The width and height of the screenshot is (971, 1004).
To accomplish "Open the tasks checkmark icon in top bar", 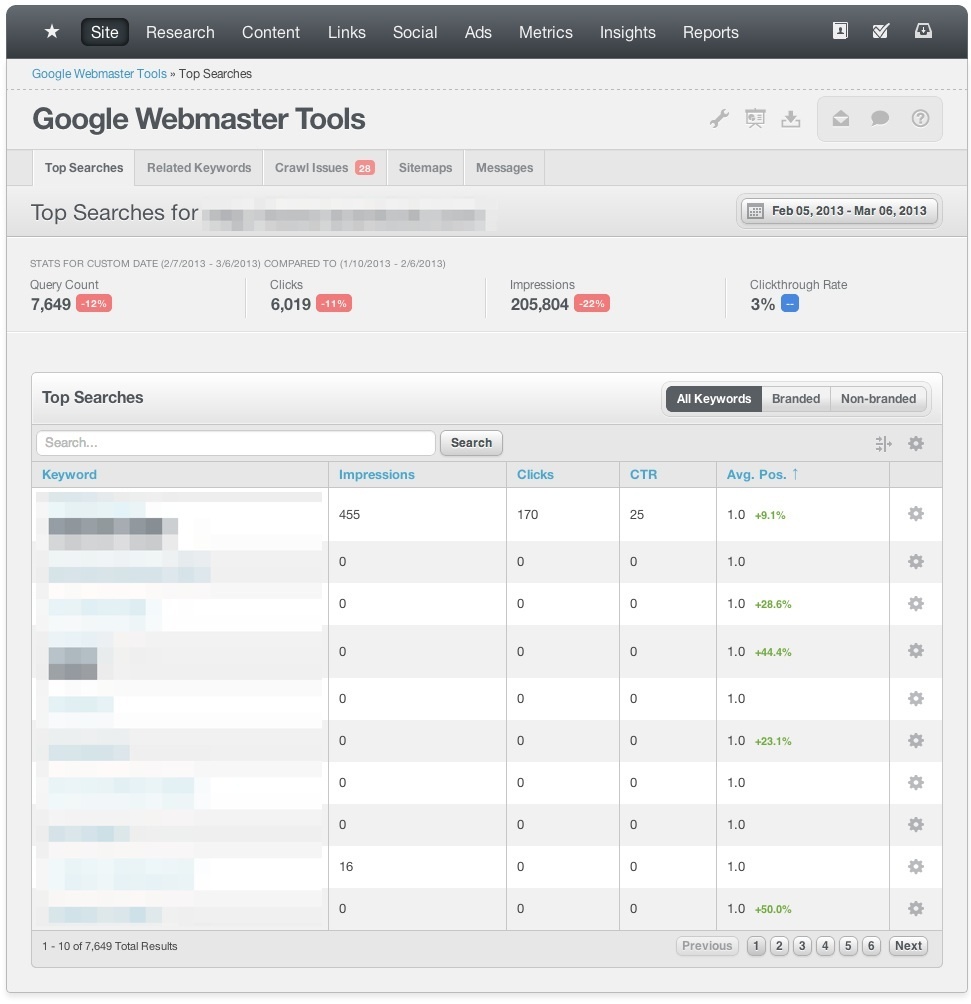I will coord(881,31).
